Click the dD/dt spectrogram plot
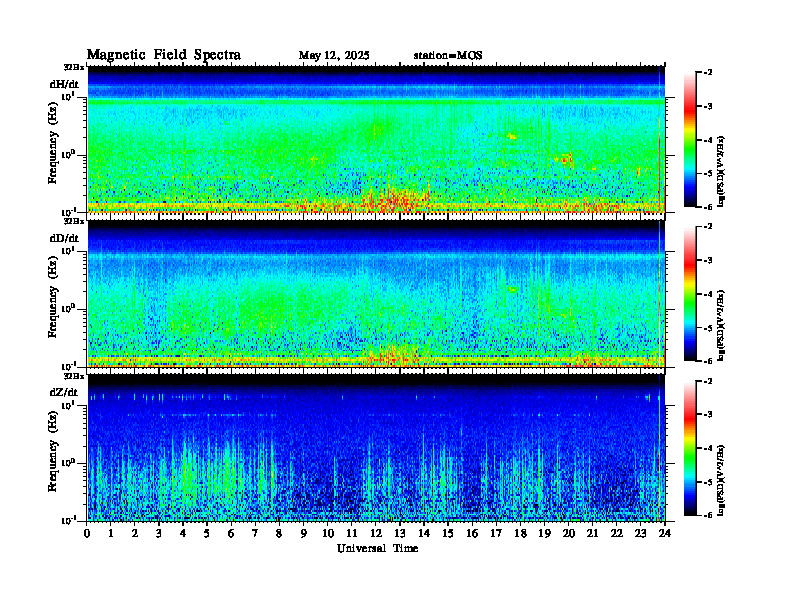The image size is (792, 612). tap(376, 294)
